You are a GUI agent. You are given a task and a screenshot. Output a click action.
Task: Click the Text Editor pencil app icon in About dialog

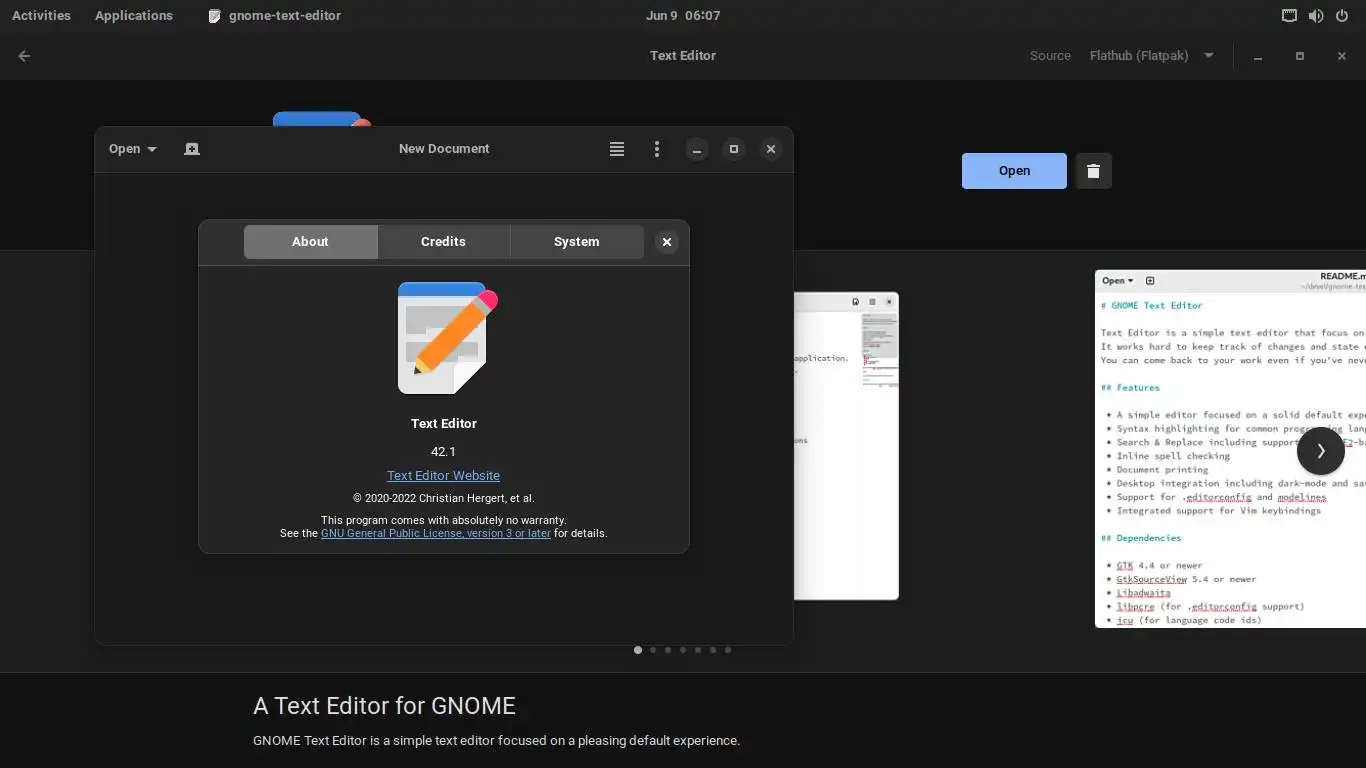tap(446, 338)
